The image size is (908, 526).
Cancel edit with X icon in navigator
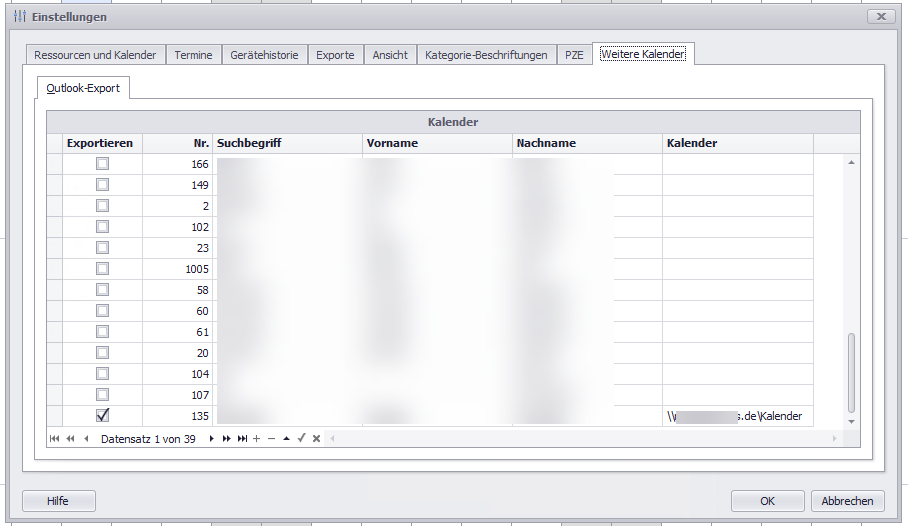pos(316,439)
